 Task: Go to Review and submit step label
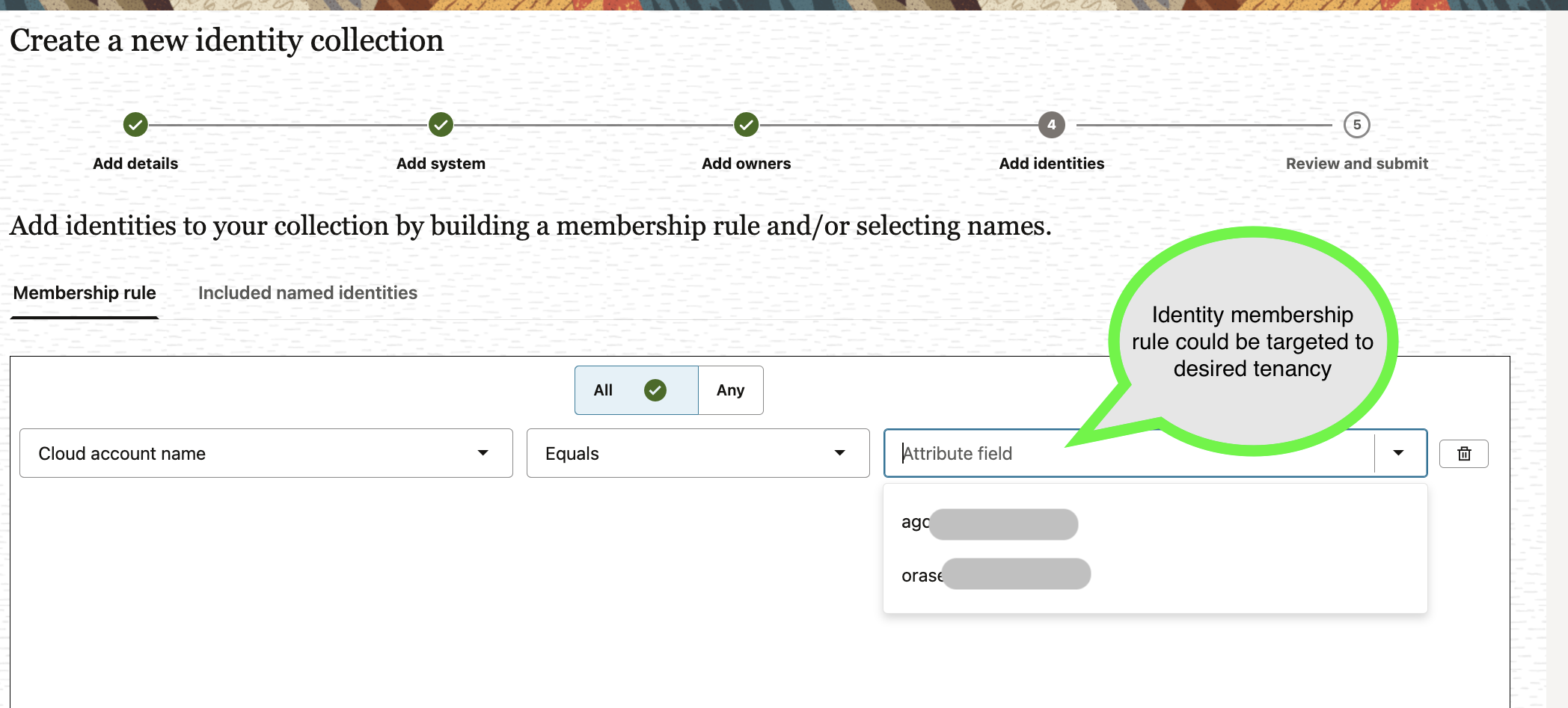(1356, 164)
